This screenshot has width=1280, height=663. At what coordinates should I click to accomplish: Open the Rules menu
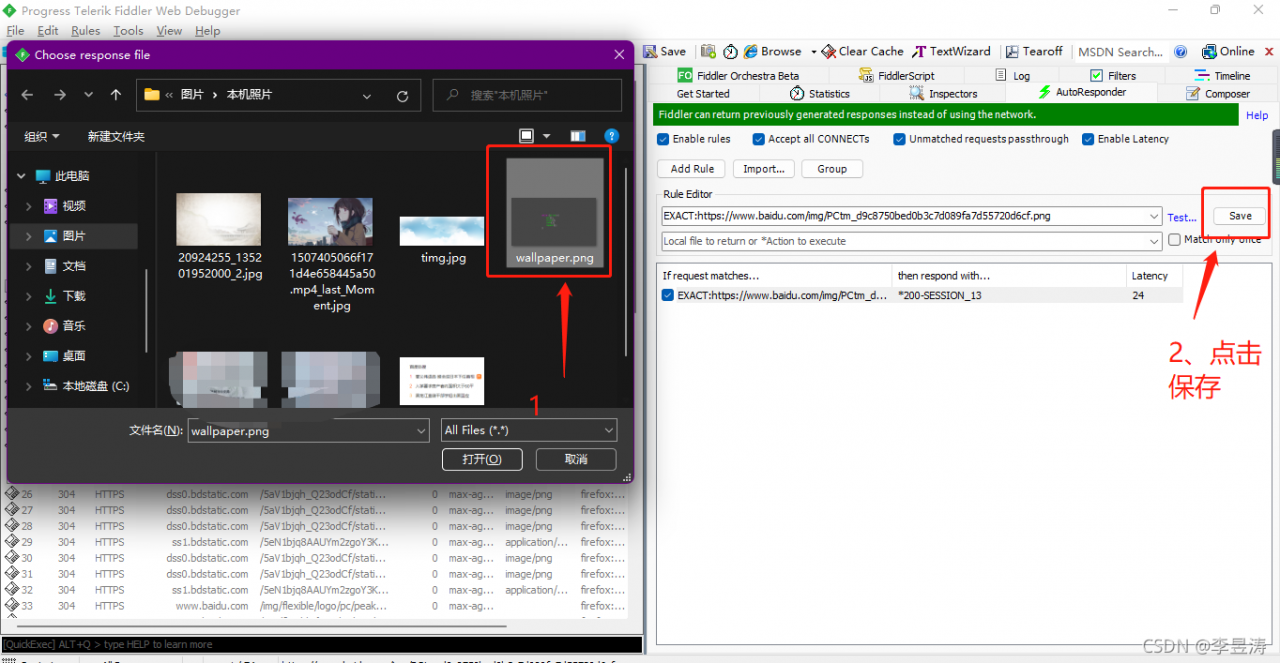(85, 31)
